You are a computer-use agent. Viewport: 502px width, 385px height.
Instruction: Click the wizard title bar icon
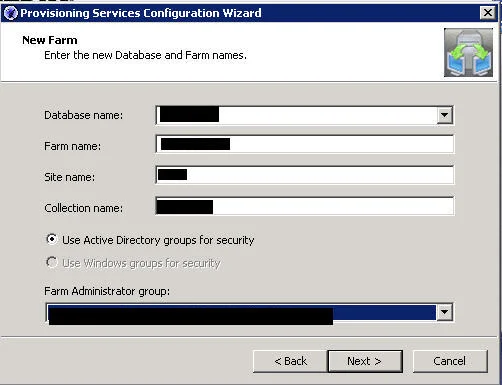point(10,13)
